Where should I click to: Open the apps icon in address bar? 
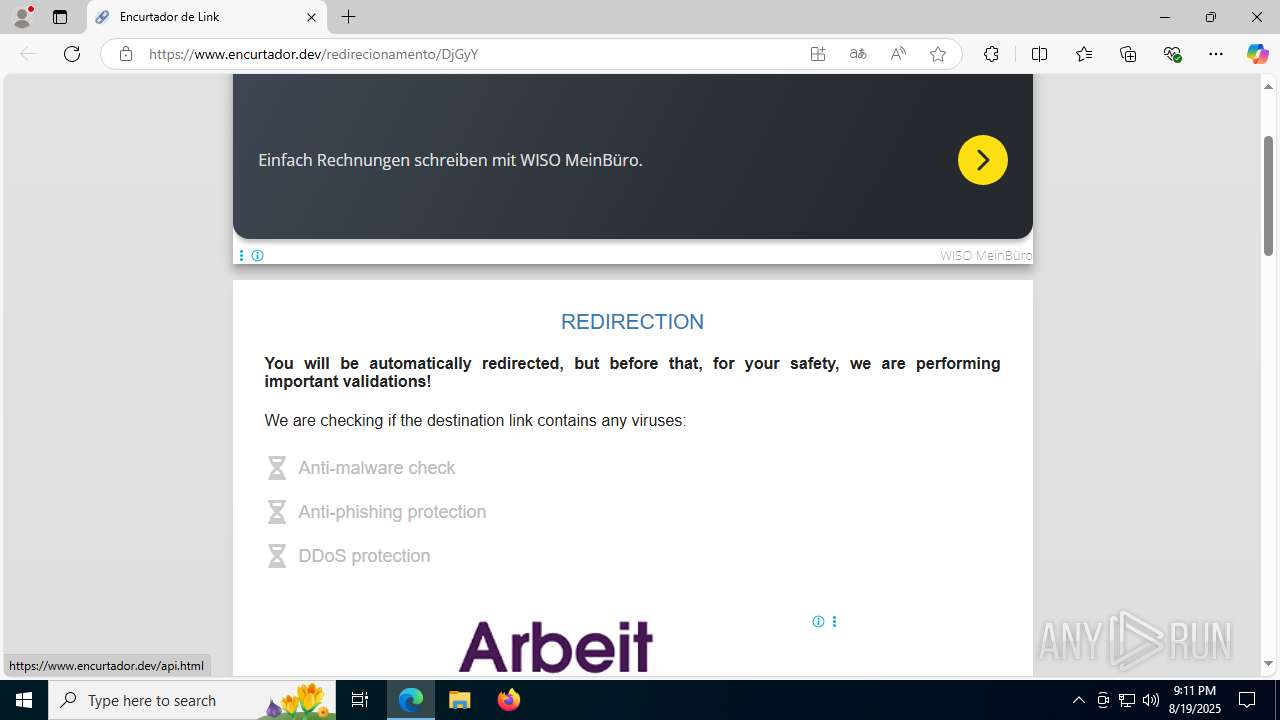point(818,54)
